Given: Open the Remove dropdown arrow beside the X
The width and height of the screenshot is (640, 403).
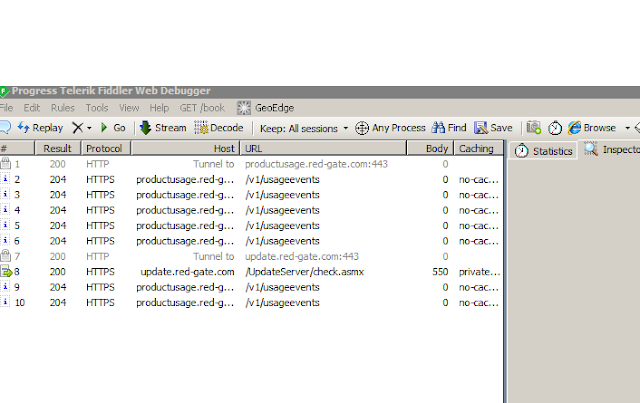Looking at the screenshot, I should pos(89,128).
